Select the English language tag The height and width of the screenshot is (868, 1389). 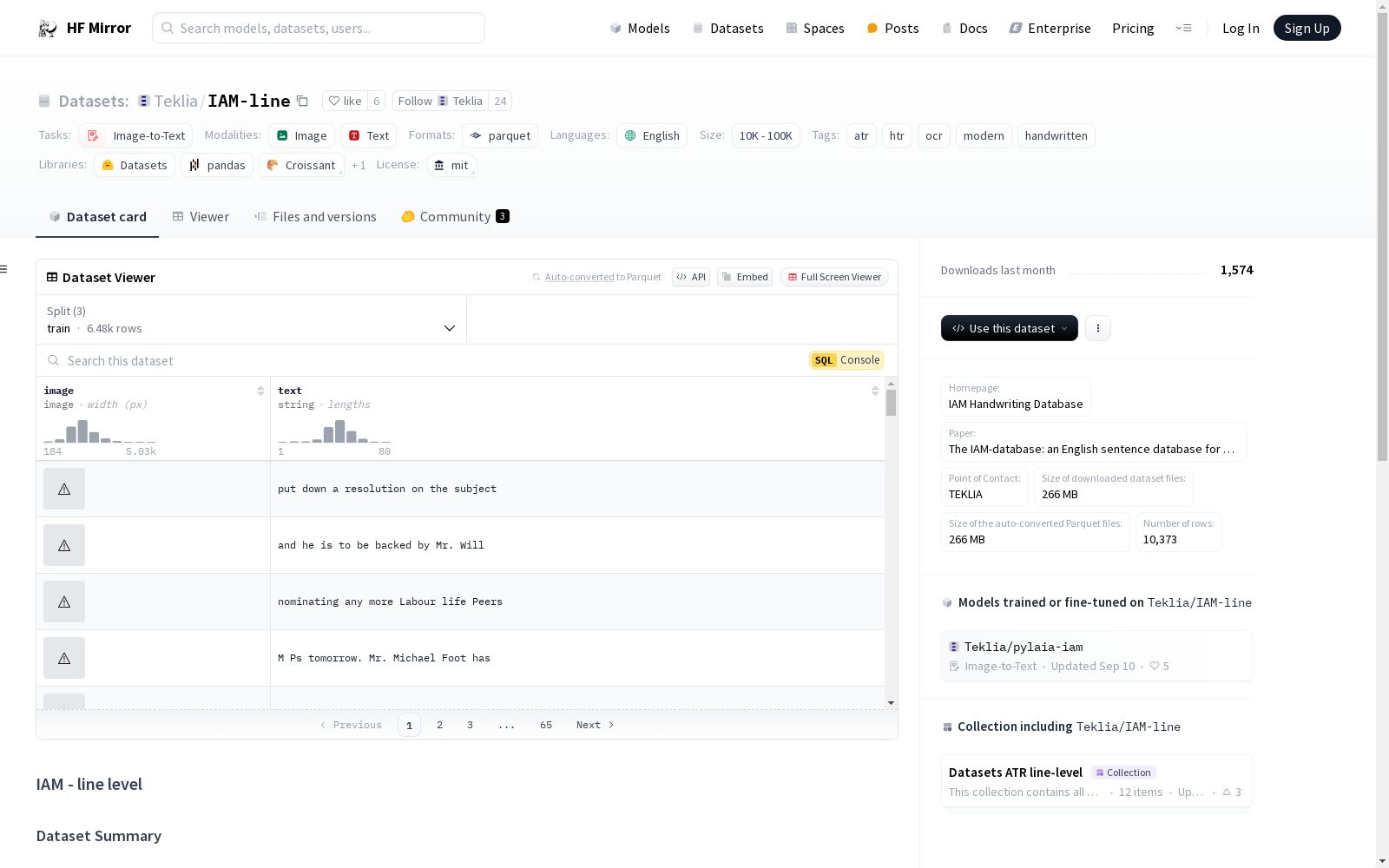652,135
